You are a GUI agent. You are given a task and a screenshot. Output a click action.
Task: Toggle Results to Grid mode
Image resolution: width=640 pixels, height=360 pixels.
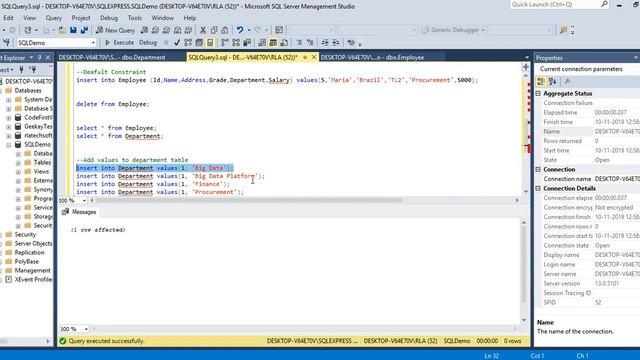coord(273,42)
